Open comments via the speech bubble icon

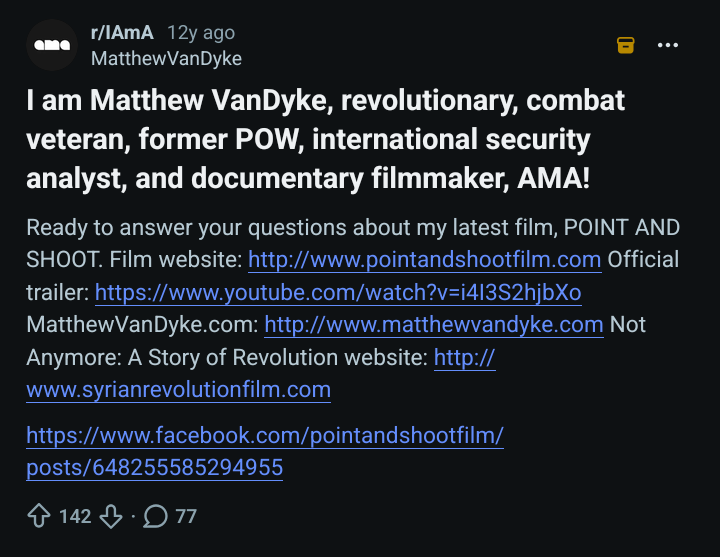[155, 516]
